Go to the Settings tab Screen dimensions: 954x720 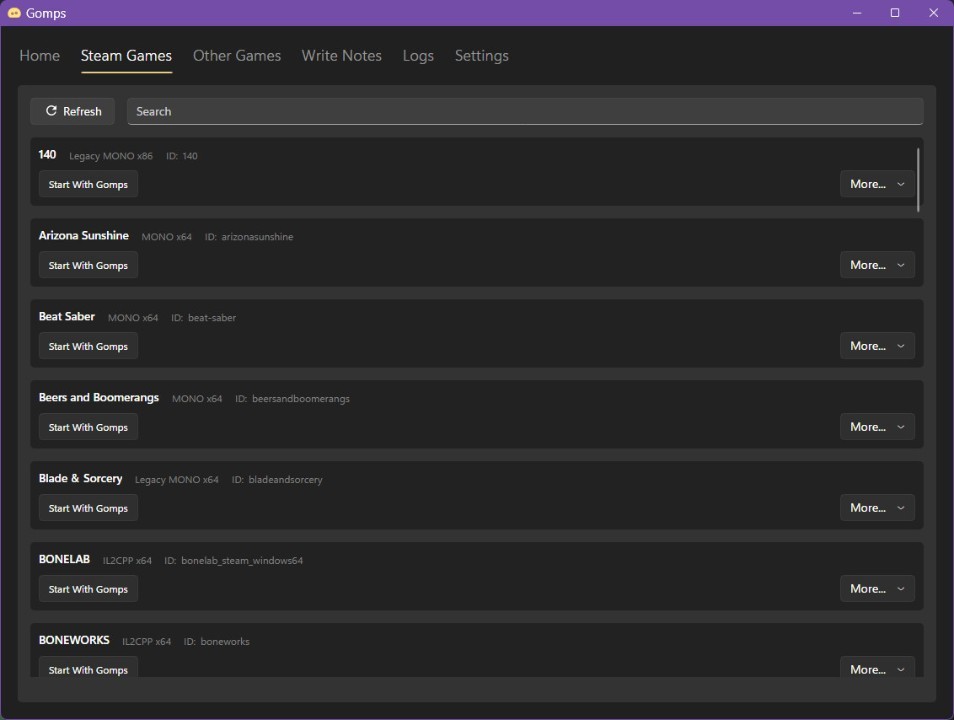click(x=481, y=56)
